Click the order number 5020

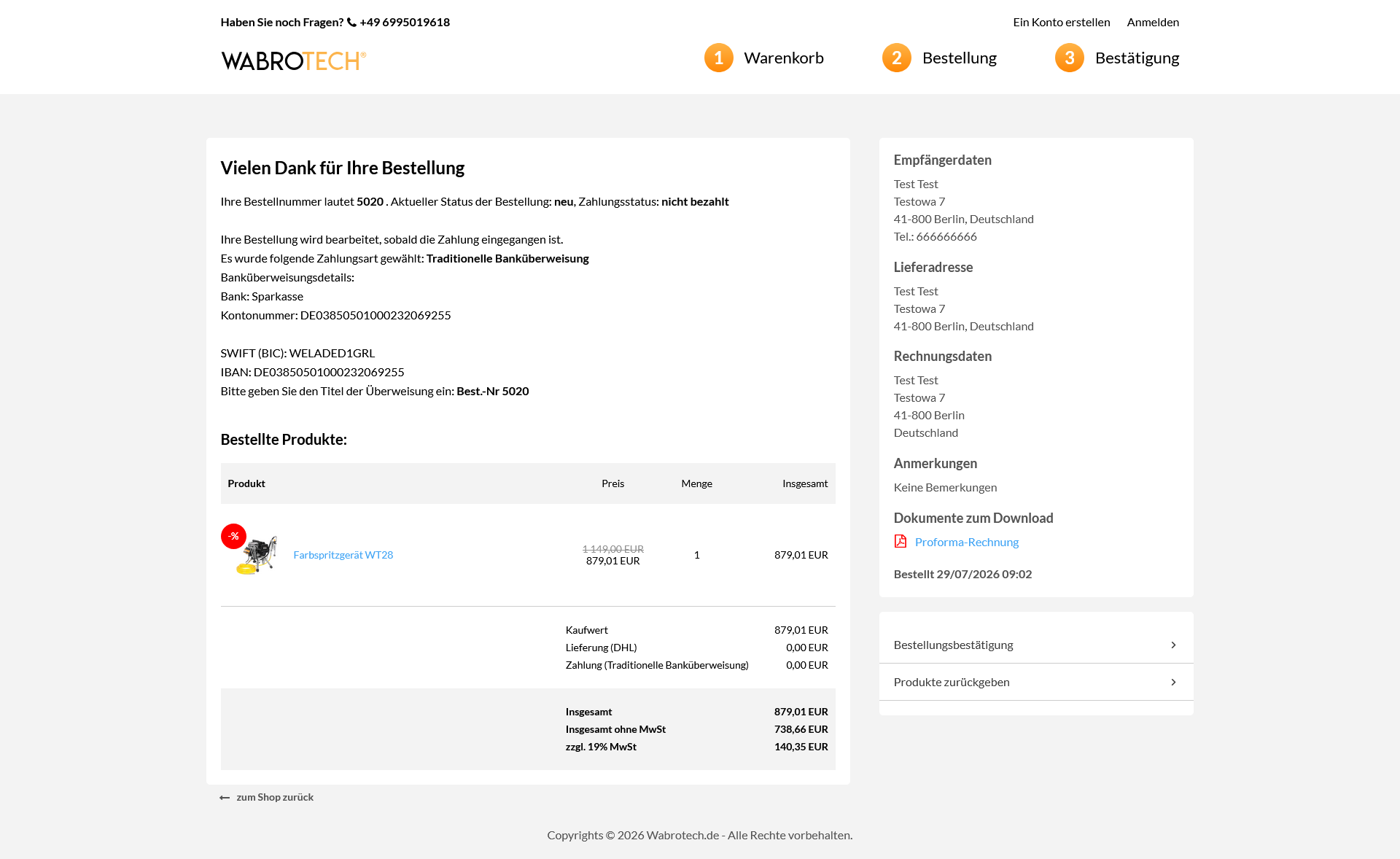[x=370, y=201]
